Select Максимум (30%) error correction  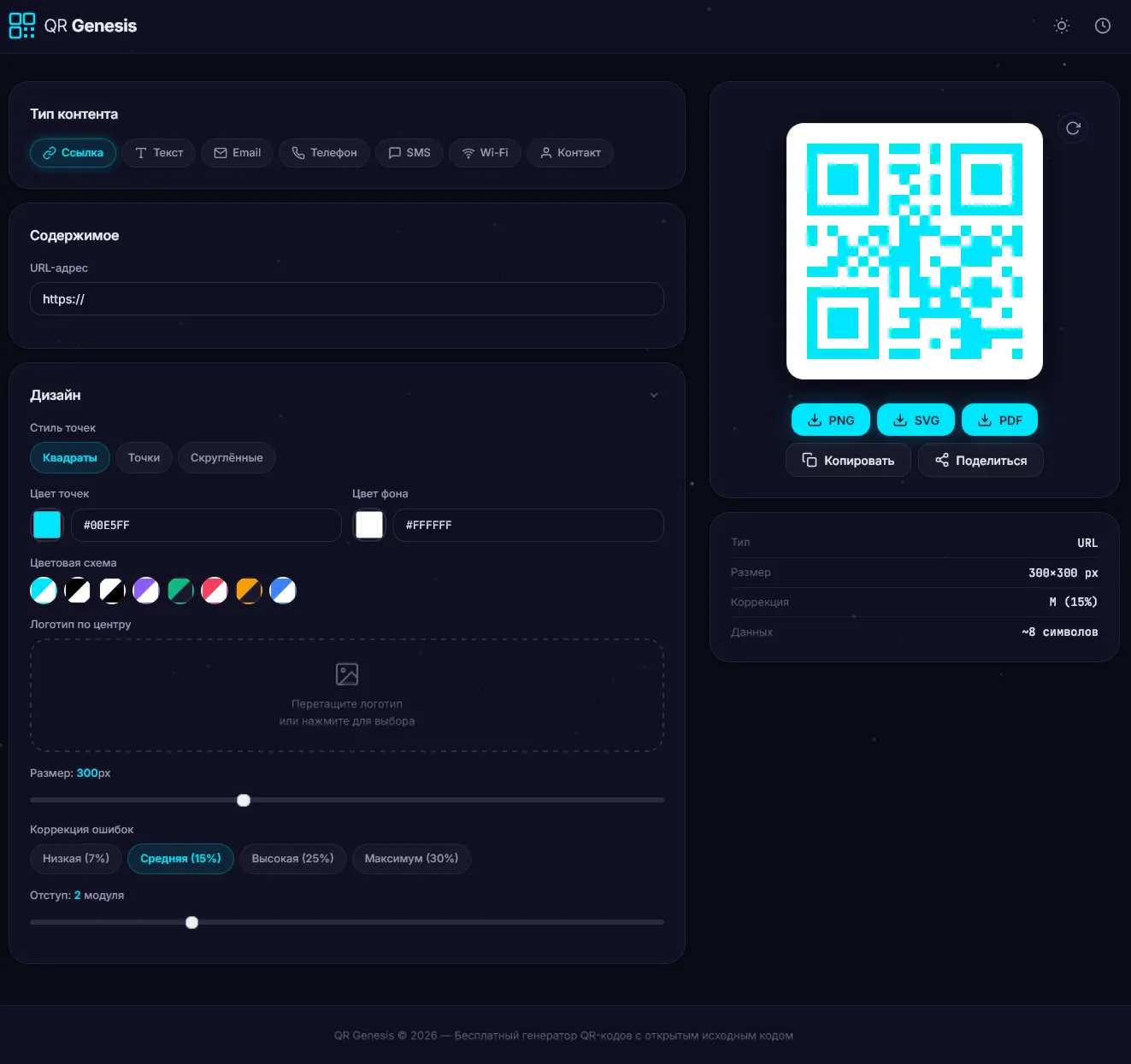411,859
